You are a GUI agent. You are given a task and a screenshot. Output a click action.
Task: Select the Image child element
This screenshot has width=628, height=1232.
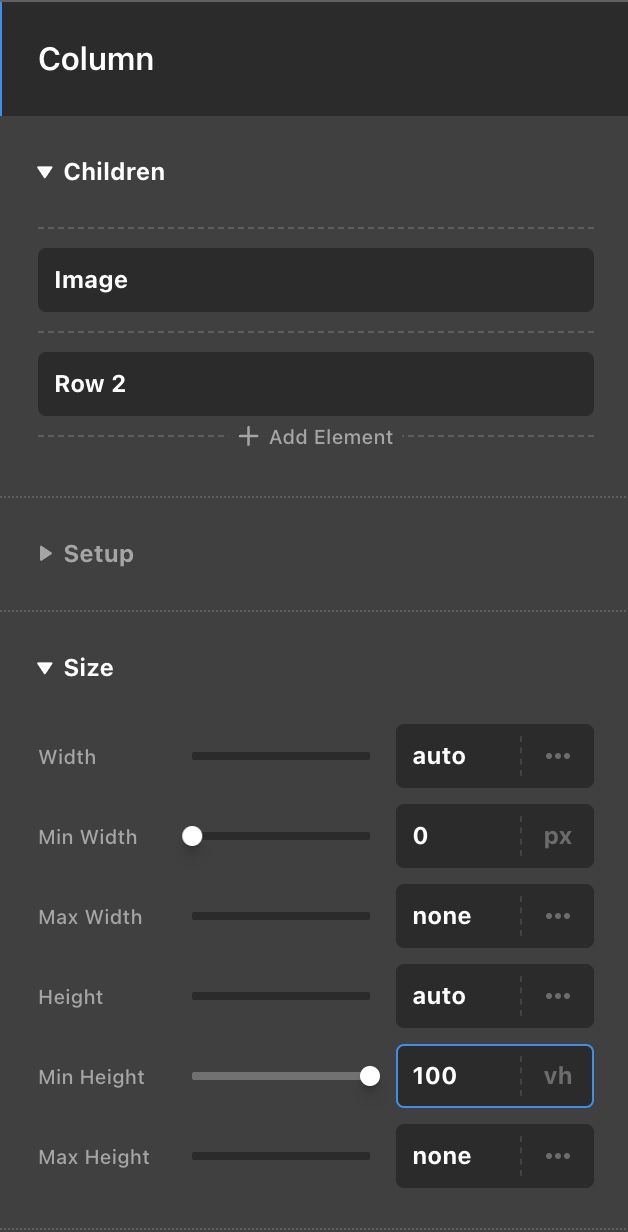(315, 280)
